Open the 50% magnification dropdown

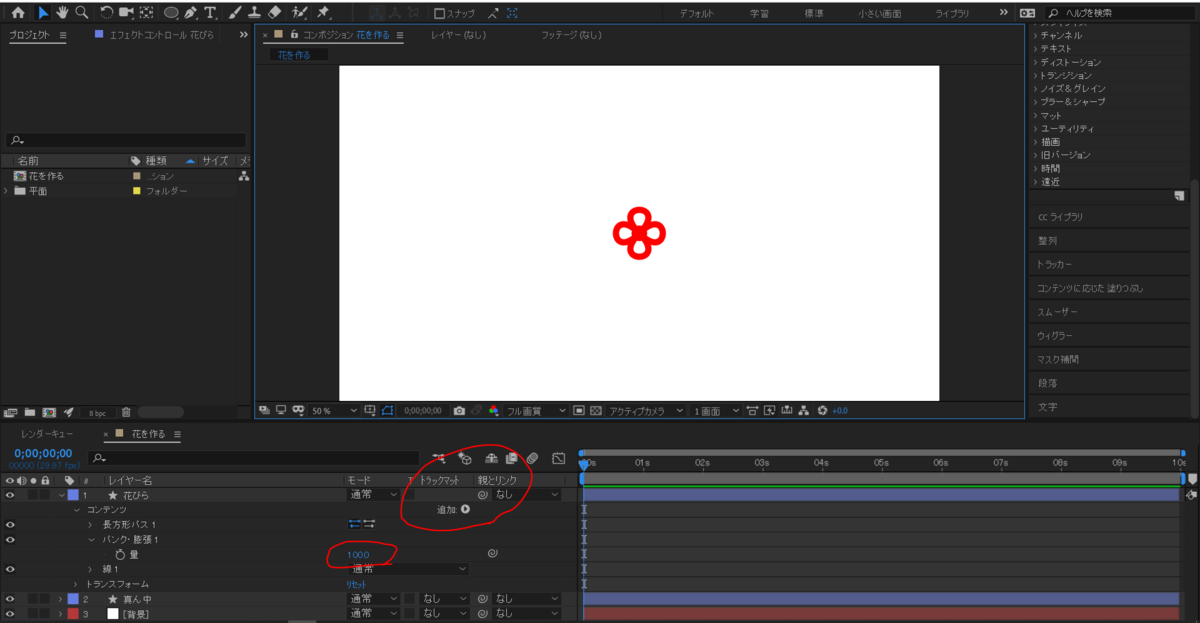pos(334,411)
